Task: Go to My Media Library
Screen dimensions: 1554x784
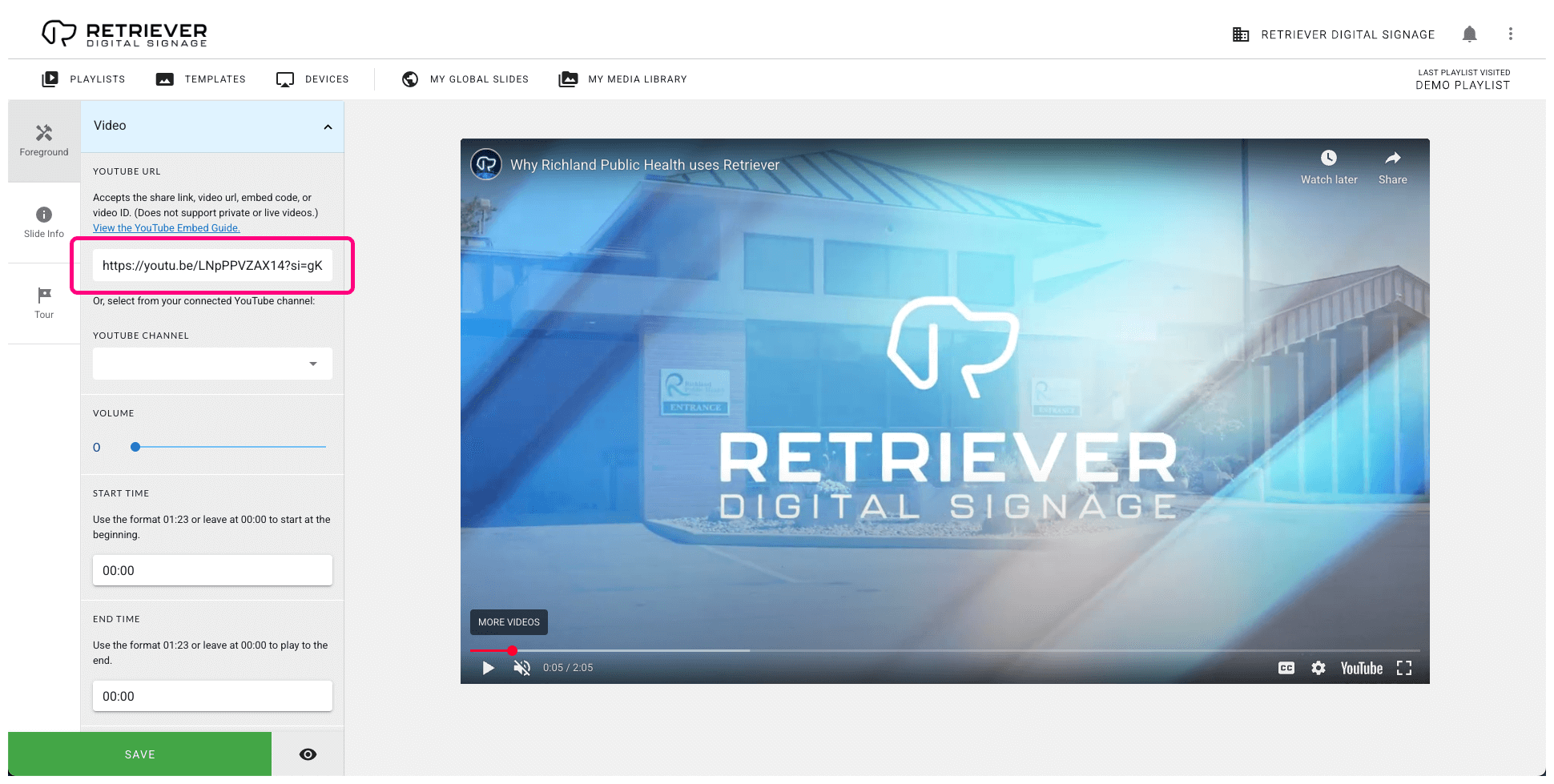Action: pos(622,79)
